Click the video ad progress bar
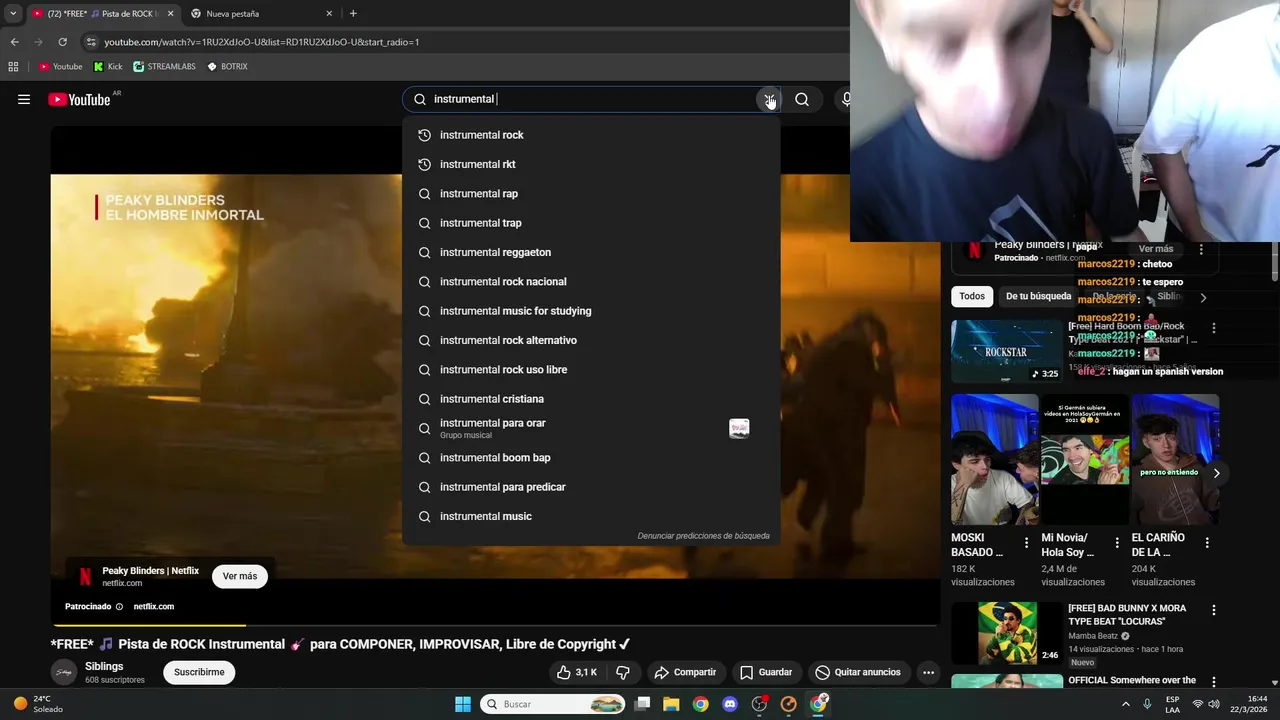1280x720 pixels. click(x=495, y=625)
